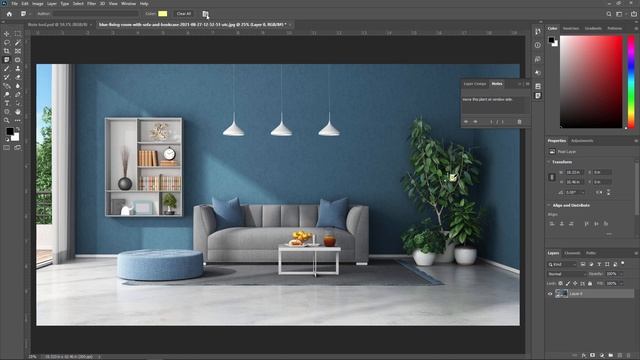640x360 pixels.
Task: Open the layer Kind filter dropdown
Action: coord(562,264)
